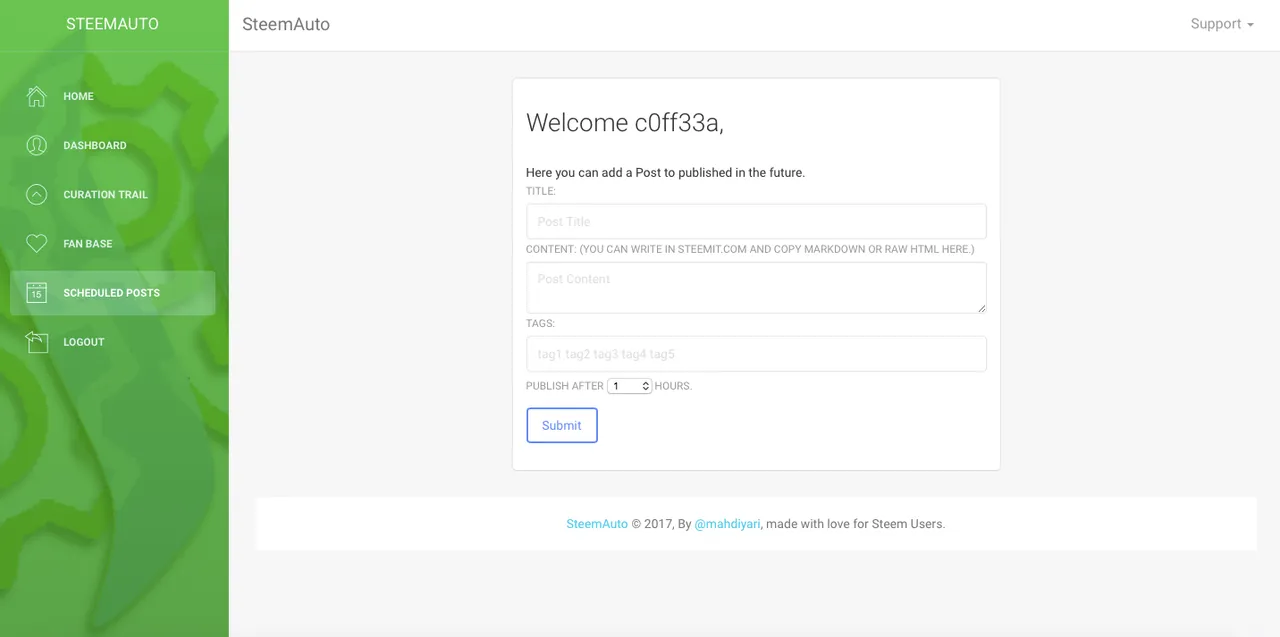Click the Curation Trail up-arrow circle icon
The height and width of the screenshot is (637, 1280).
coord(36,194)
